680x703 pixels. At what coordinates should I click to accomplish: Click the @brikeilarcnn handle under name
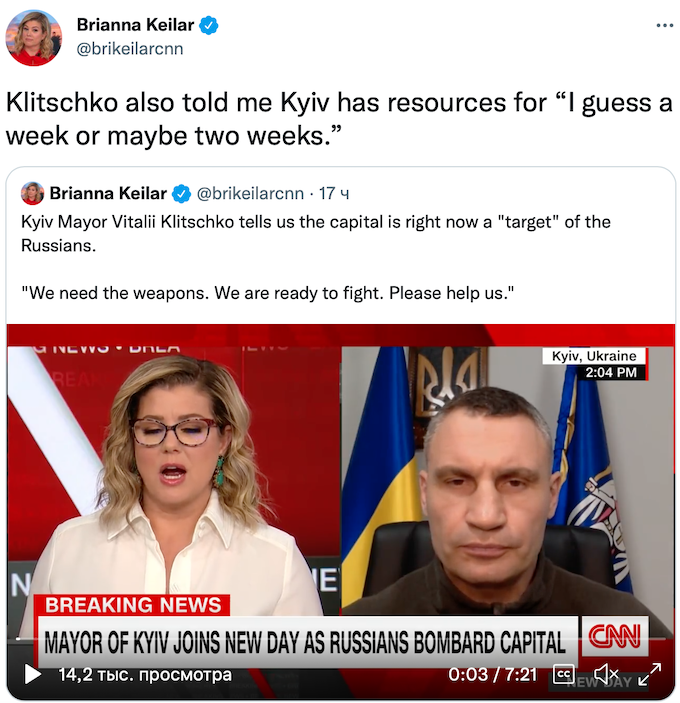[130, 48]
